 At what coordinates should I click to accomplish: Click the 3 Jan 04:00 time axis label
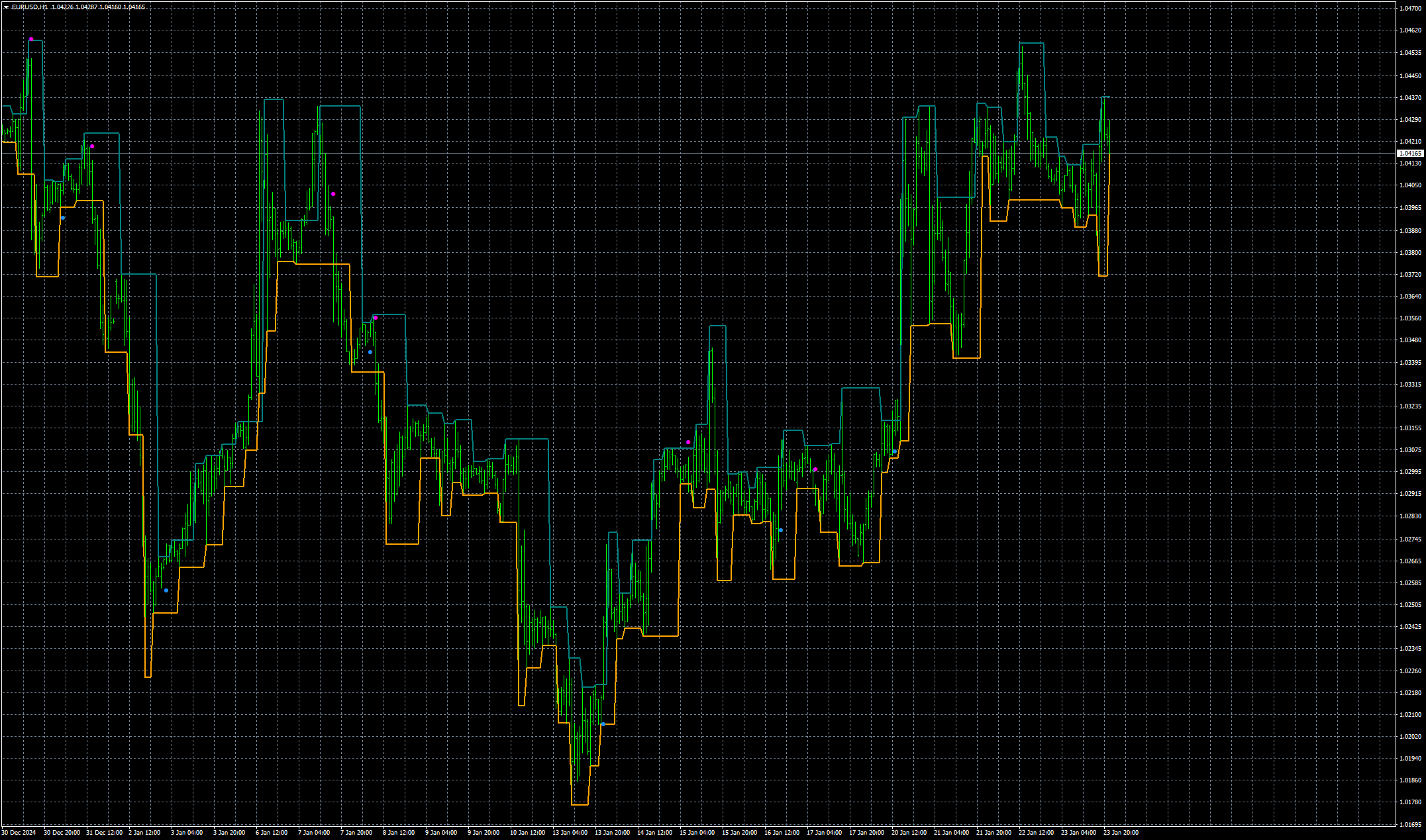(x=187, y=833)
